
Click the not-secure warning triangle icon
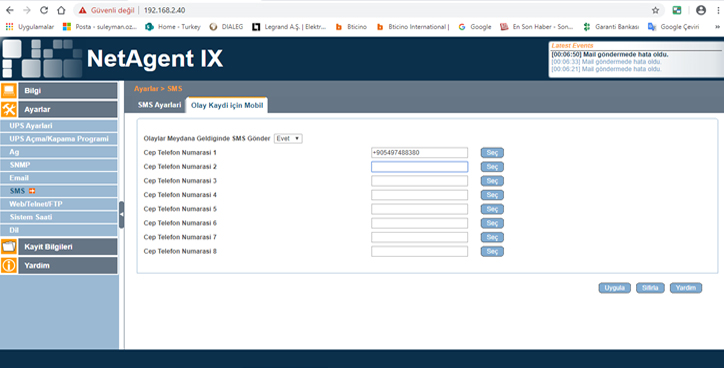[x=83, y=10]
